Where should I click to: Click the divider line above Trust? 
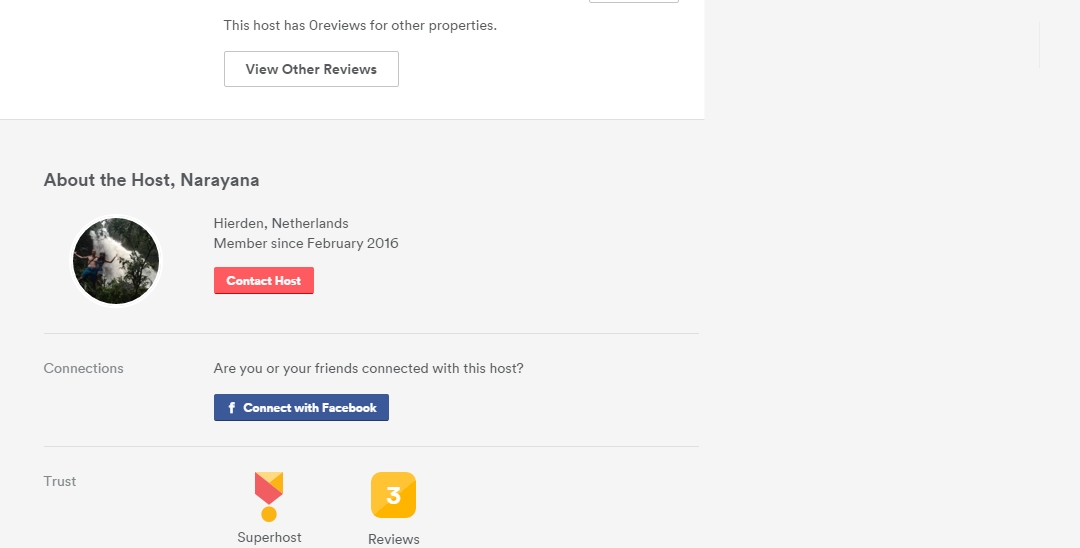pyautogui.click(x=371, y=446)
